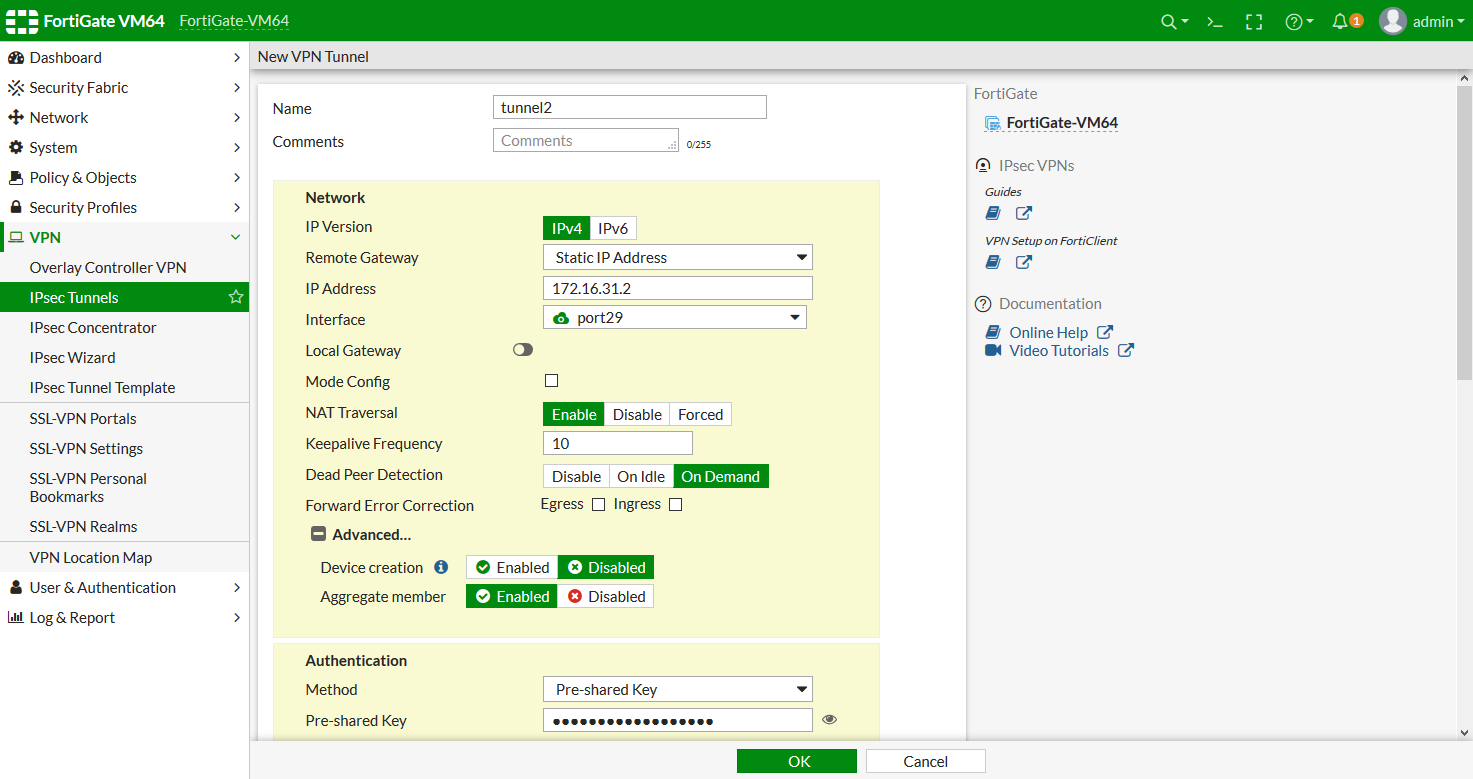Click the VPN laptop icon
Screen dimensions: 1473x779
(x=16, y=238)
